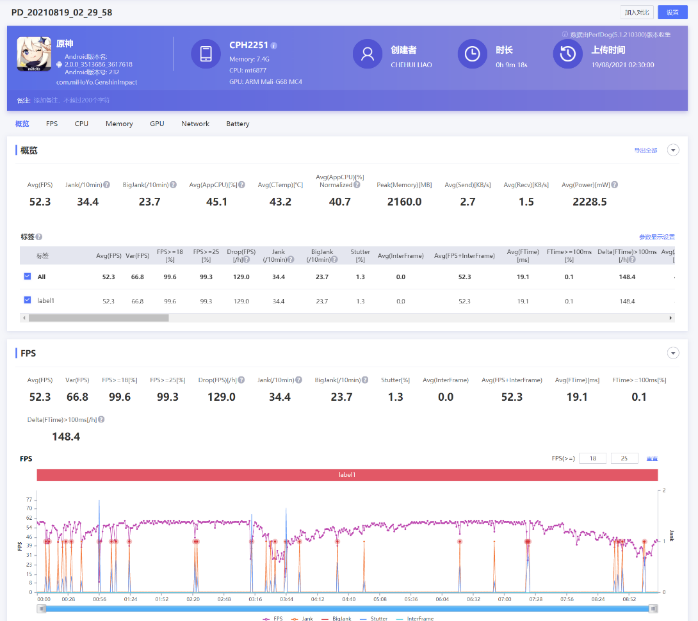Click the chart icon beside FPS threshold inputs

[652, 458]
